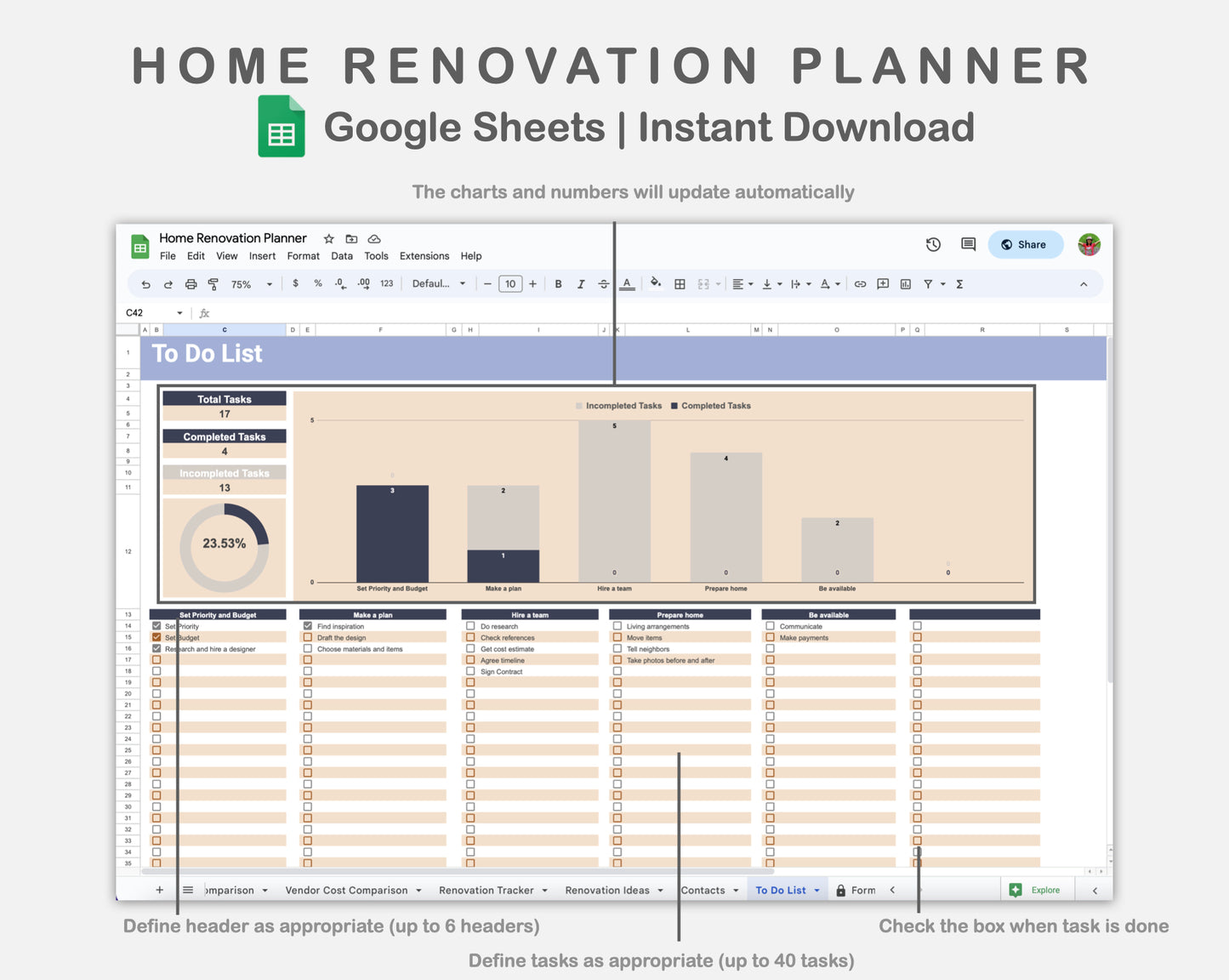Toggle bold formatting
This screenshot has height=980, width=1229.
pyautogui.click(x=558, y=283)
